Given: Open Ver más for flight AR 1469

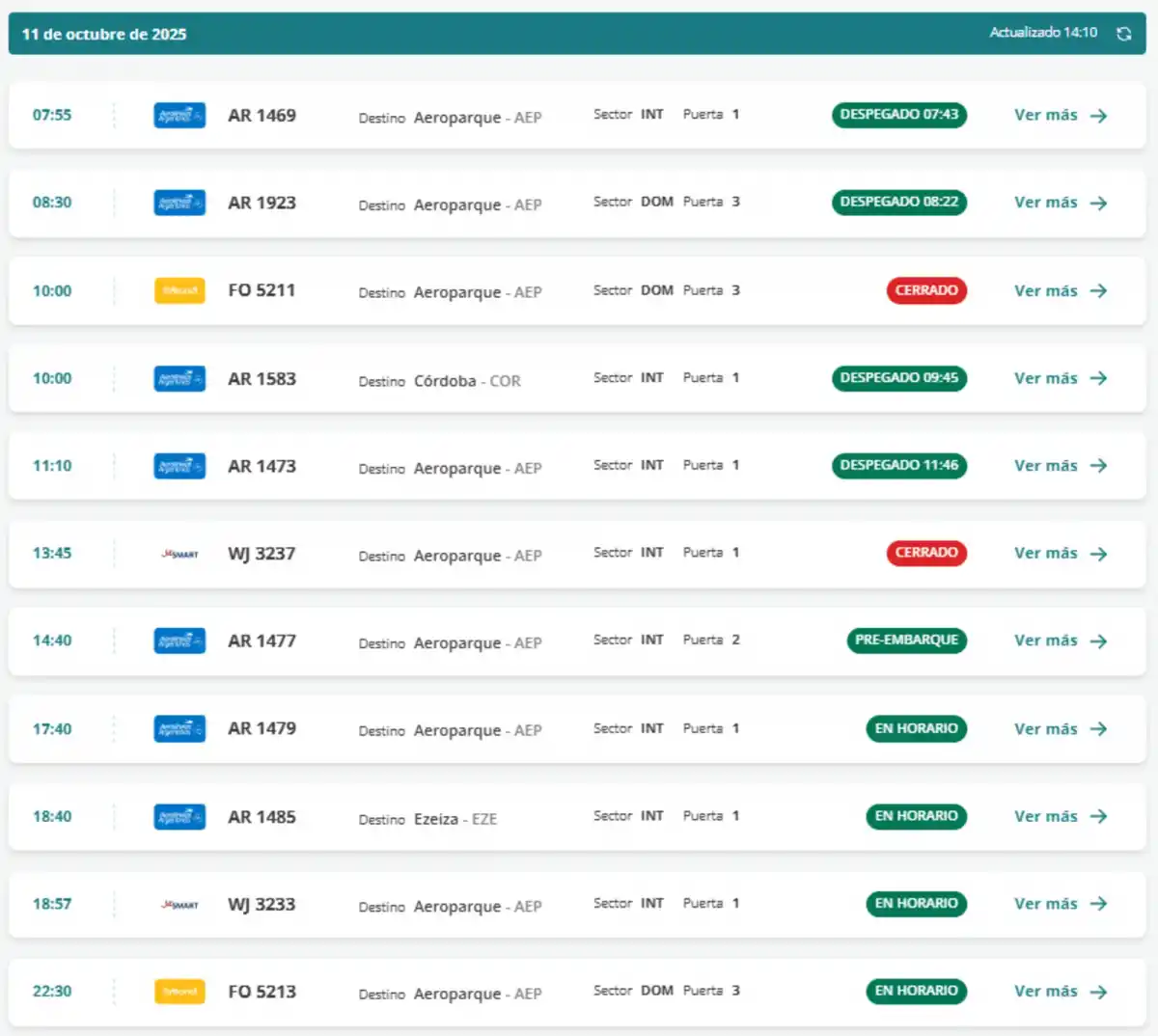Looking at the screenshot, I should coord(1061,115).
